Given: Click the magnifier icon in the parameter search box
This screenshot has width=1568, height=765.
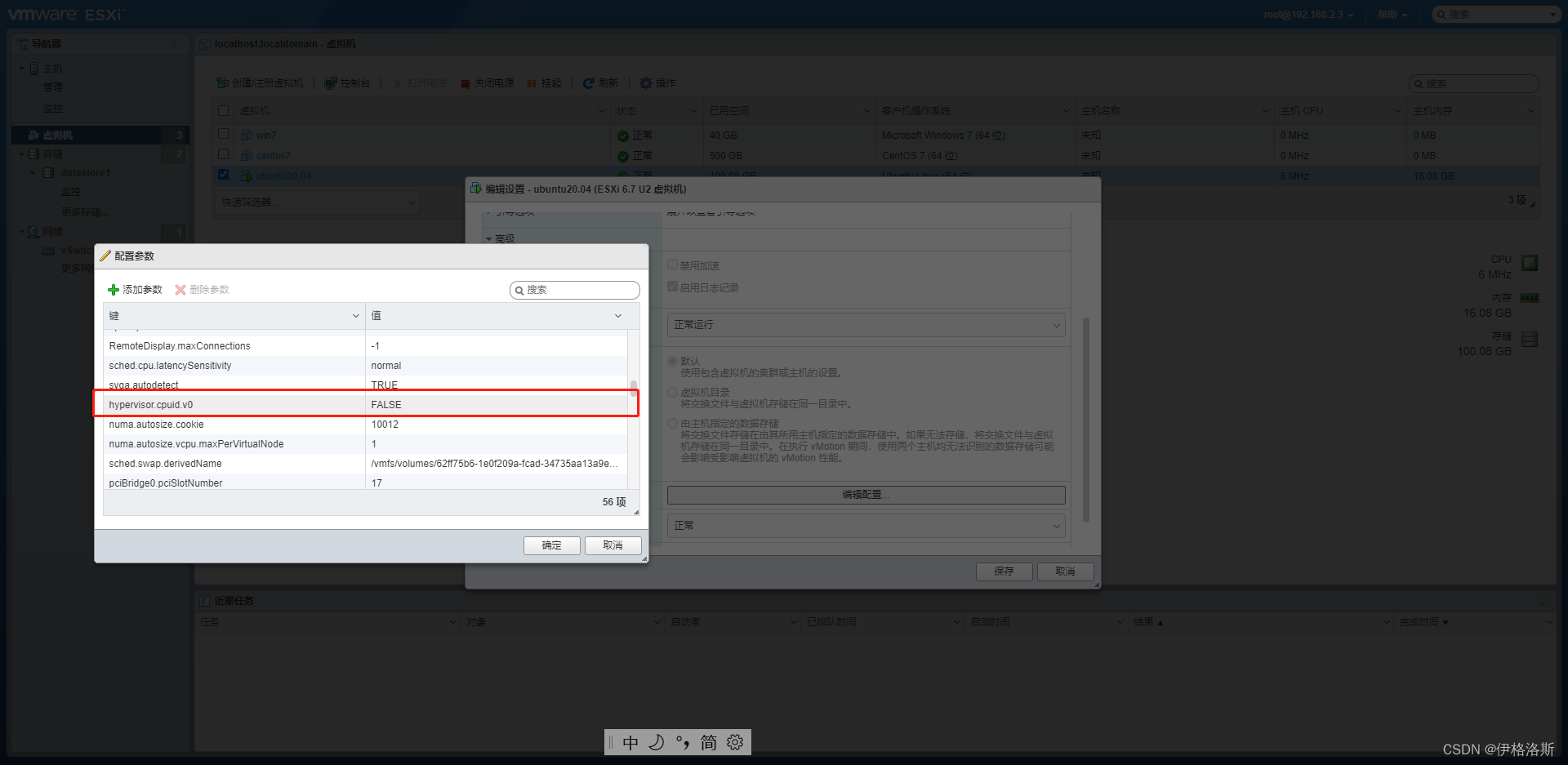Looking at the screenshot, I should click(519, 291).
